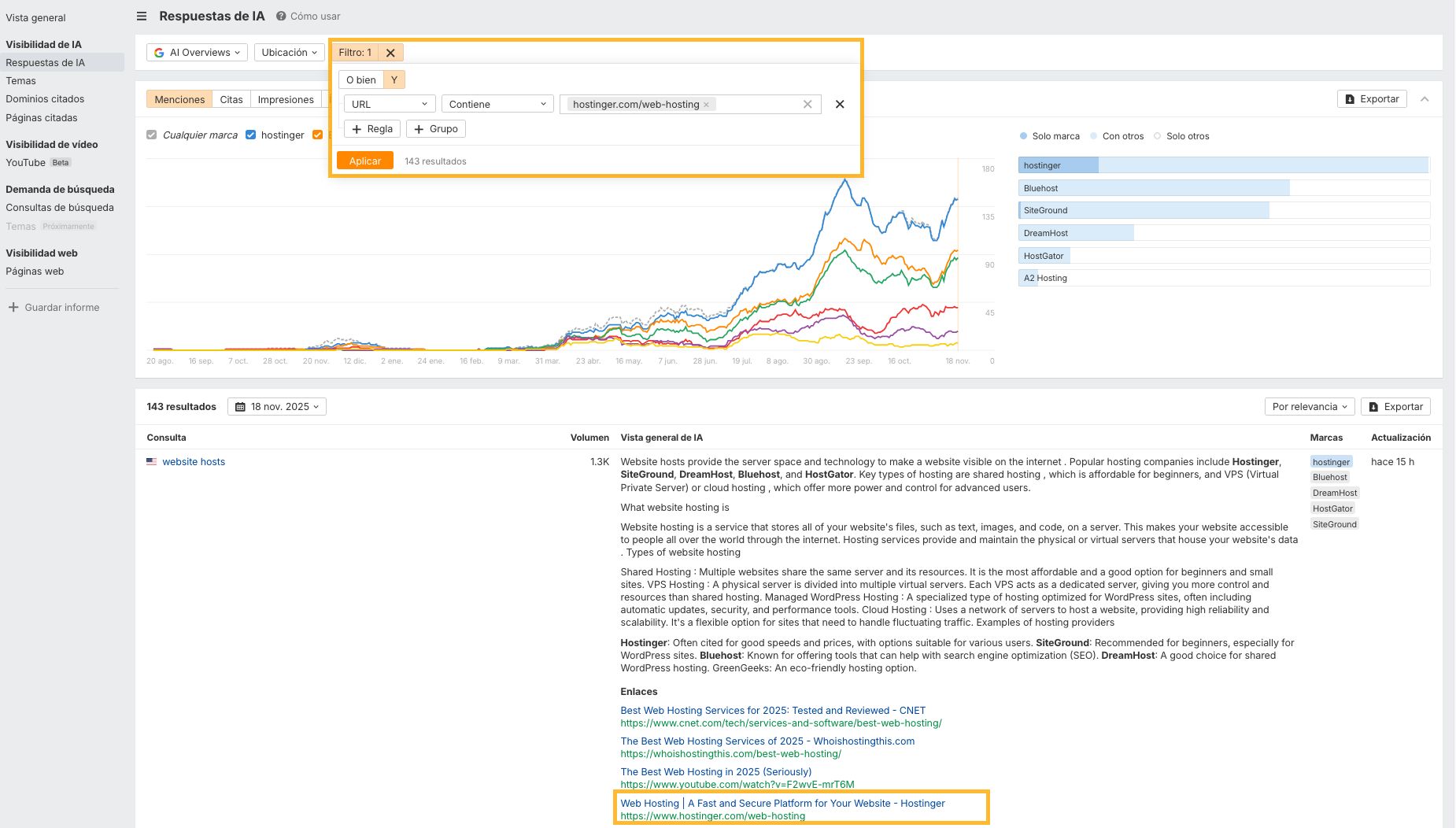Screen dimensions: 1456x828
Task: Open the 'Cómo usar' help icon
Action: click(280, 16)
